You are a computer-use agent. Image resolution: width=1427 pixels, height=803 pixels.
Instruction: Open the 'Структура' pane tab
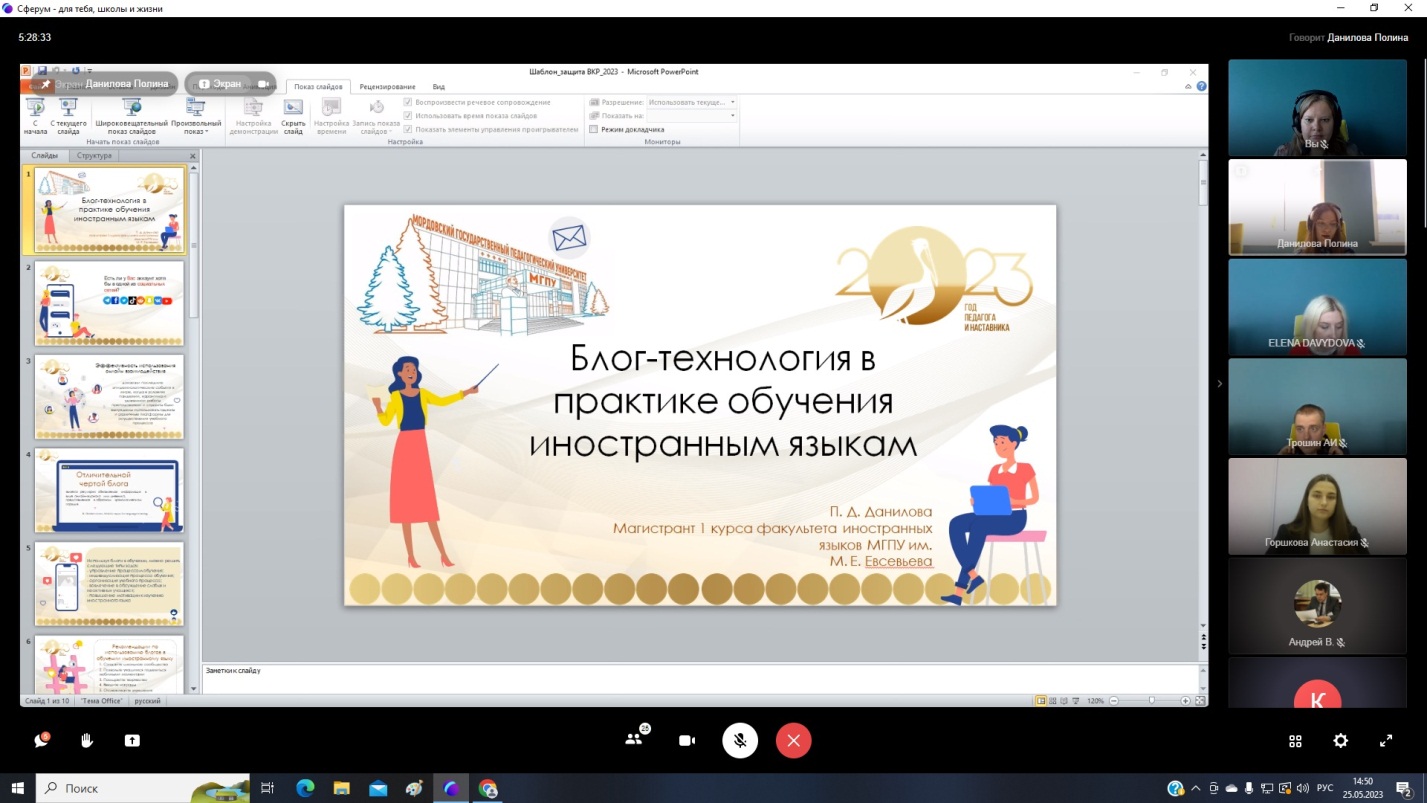pos(94,156)
